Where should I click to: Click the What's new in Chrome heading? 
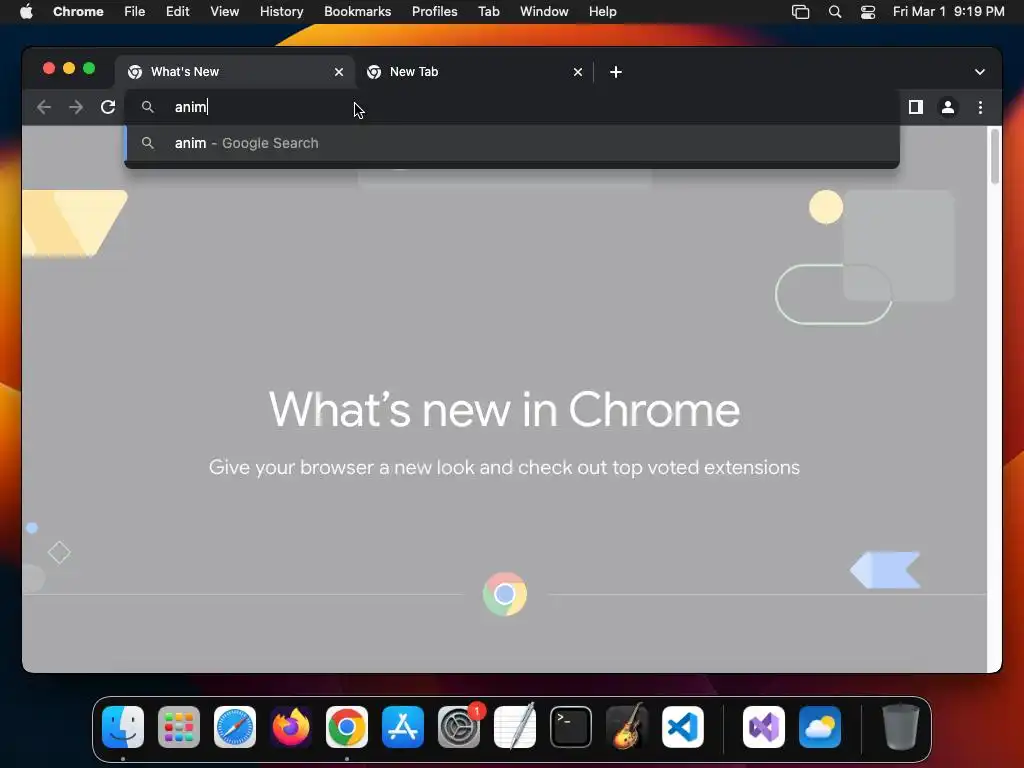point(504,410)
